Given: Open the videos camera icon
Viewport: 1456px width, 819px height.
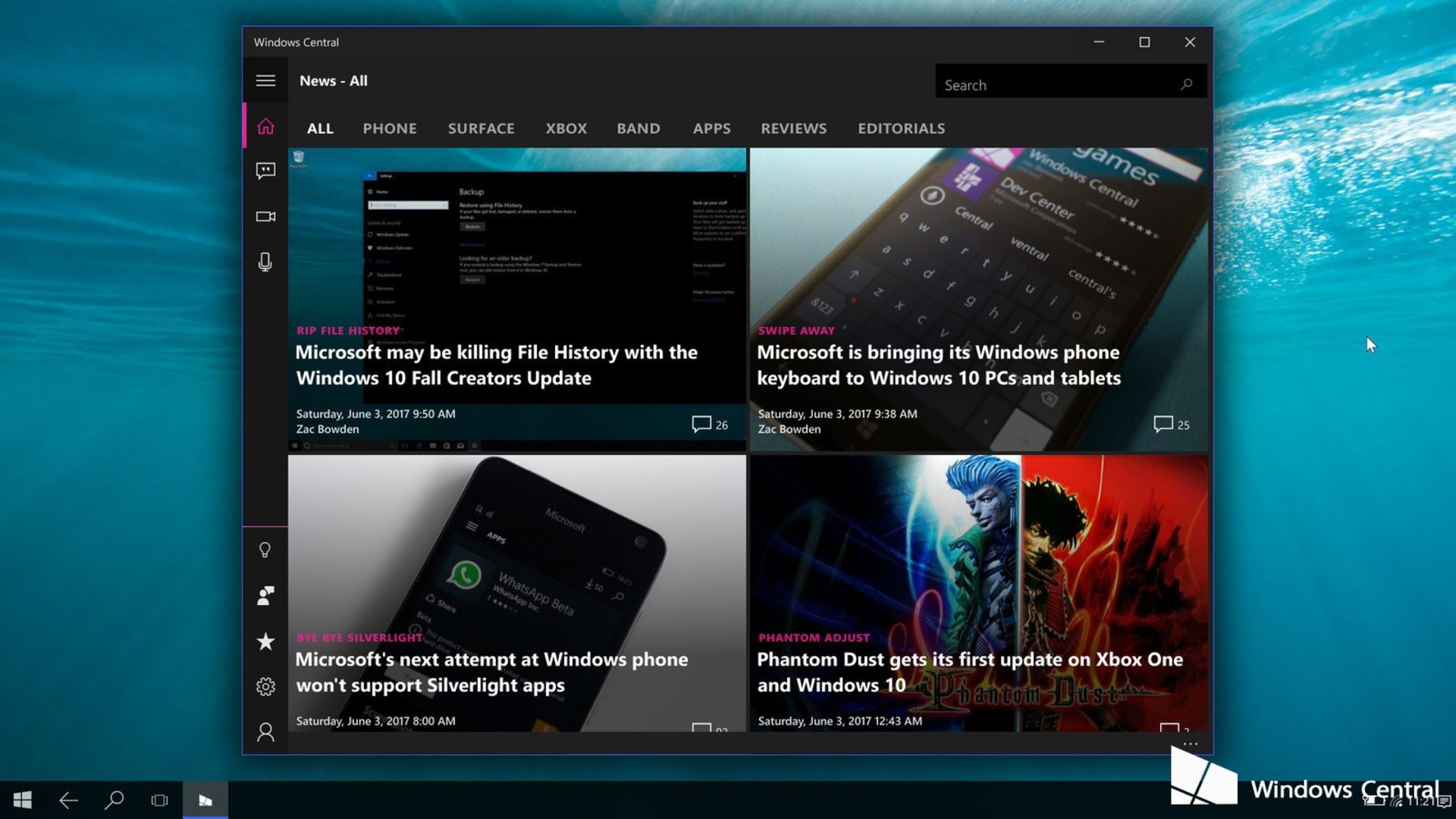Looking at the screenshot, I should pos(265,217).
